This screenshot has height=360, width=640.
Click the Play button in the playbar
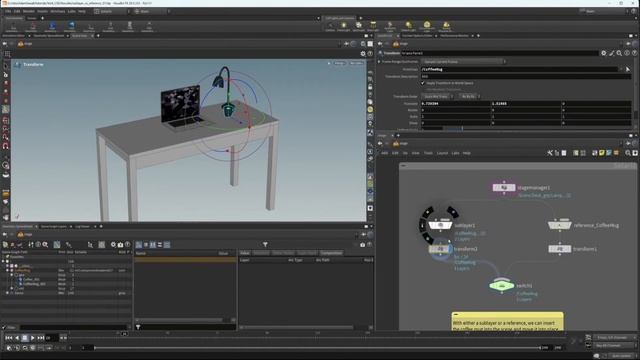point(33,338)
